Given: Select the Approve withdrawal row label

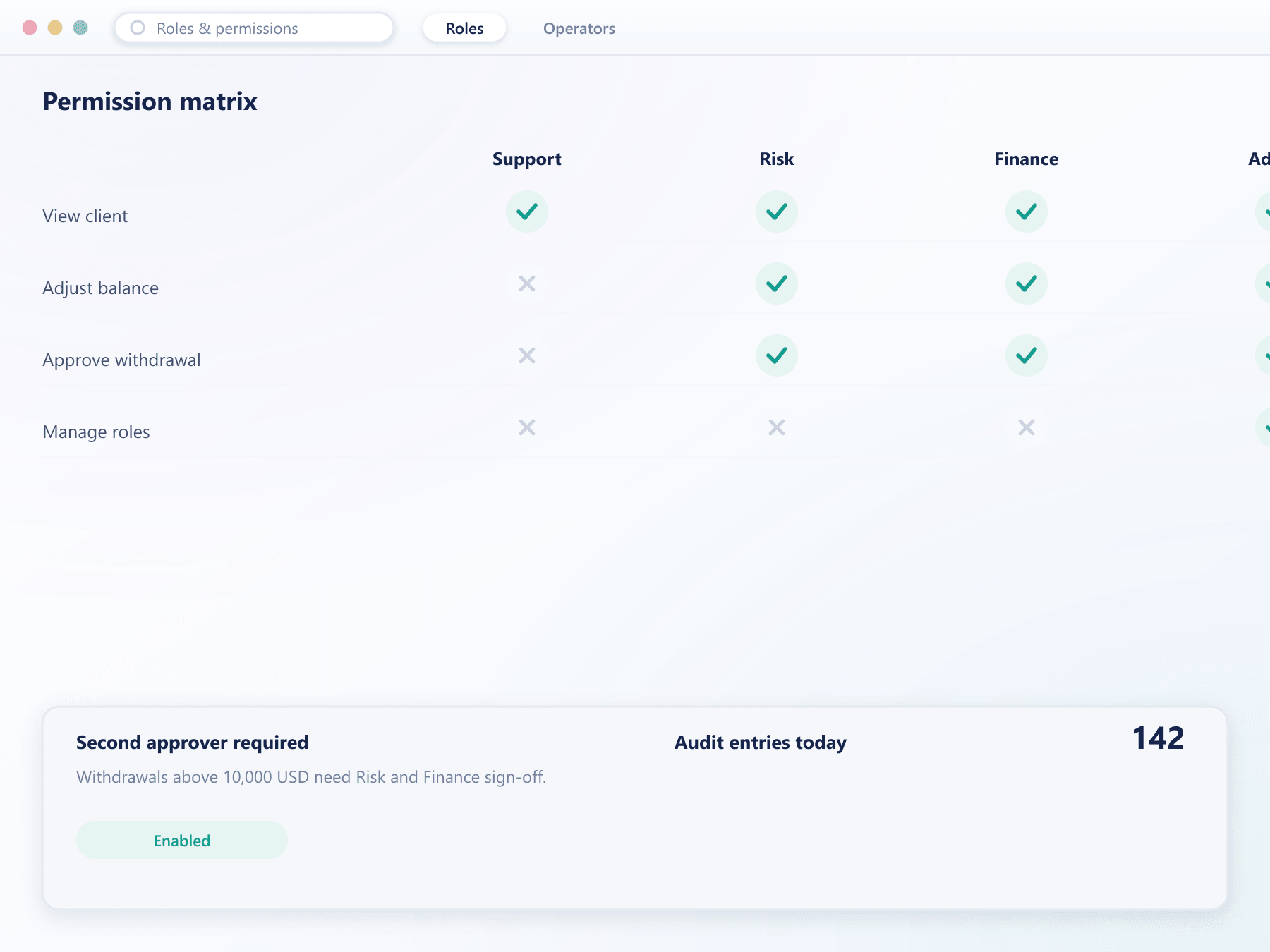Looking at the screenshot, I should [121, 360].
